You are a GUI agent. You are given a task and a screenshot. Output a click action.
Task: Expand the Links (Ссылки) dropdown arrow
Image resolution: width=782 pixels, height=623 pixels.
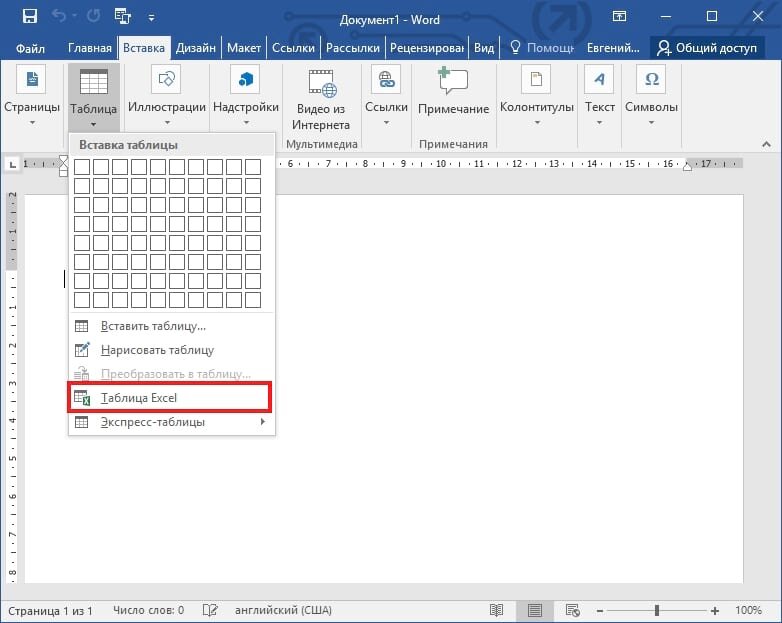point(386,123)
